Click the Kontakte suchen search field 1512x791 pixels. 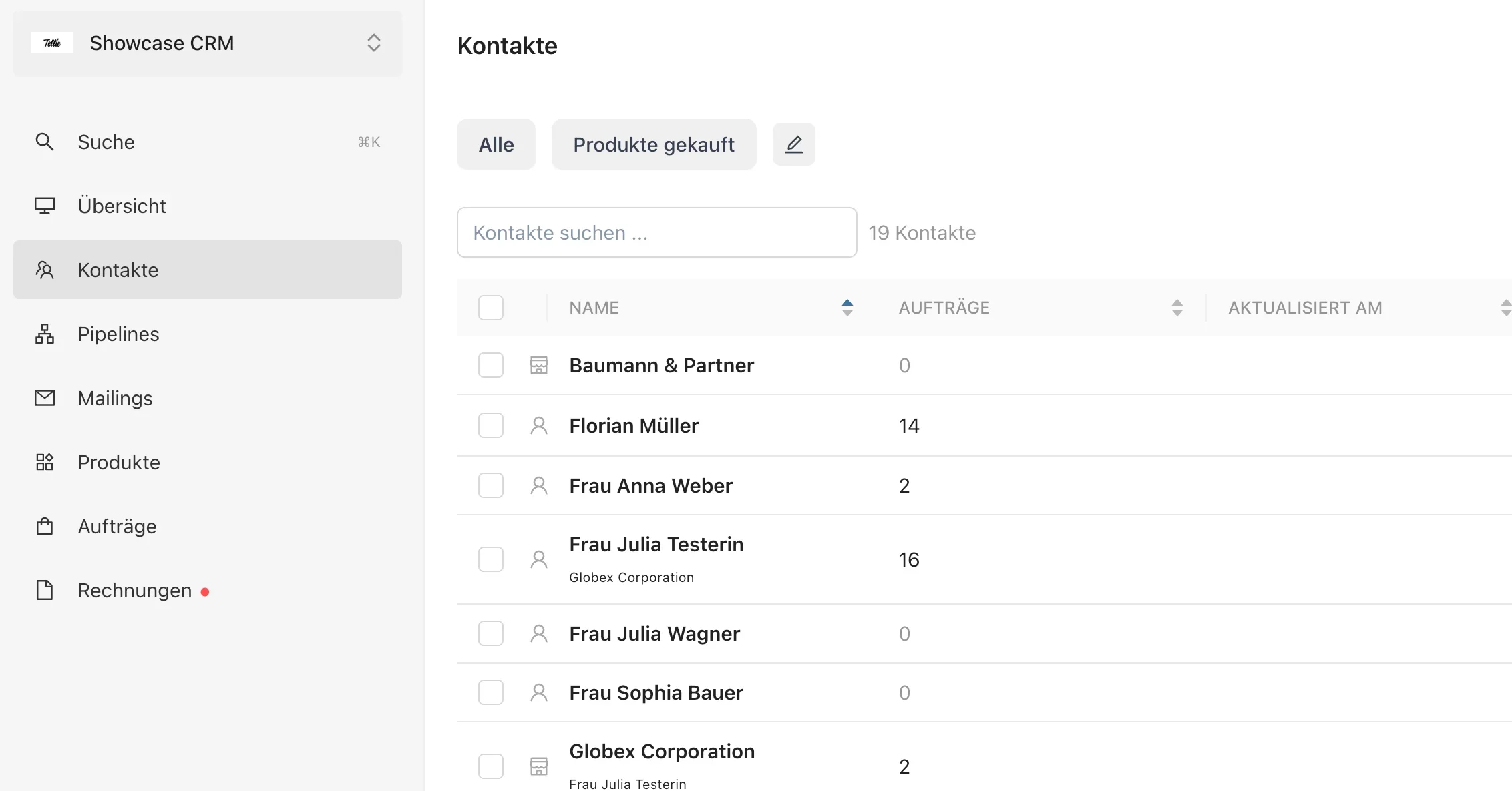click(656, 232)
